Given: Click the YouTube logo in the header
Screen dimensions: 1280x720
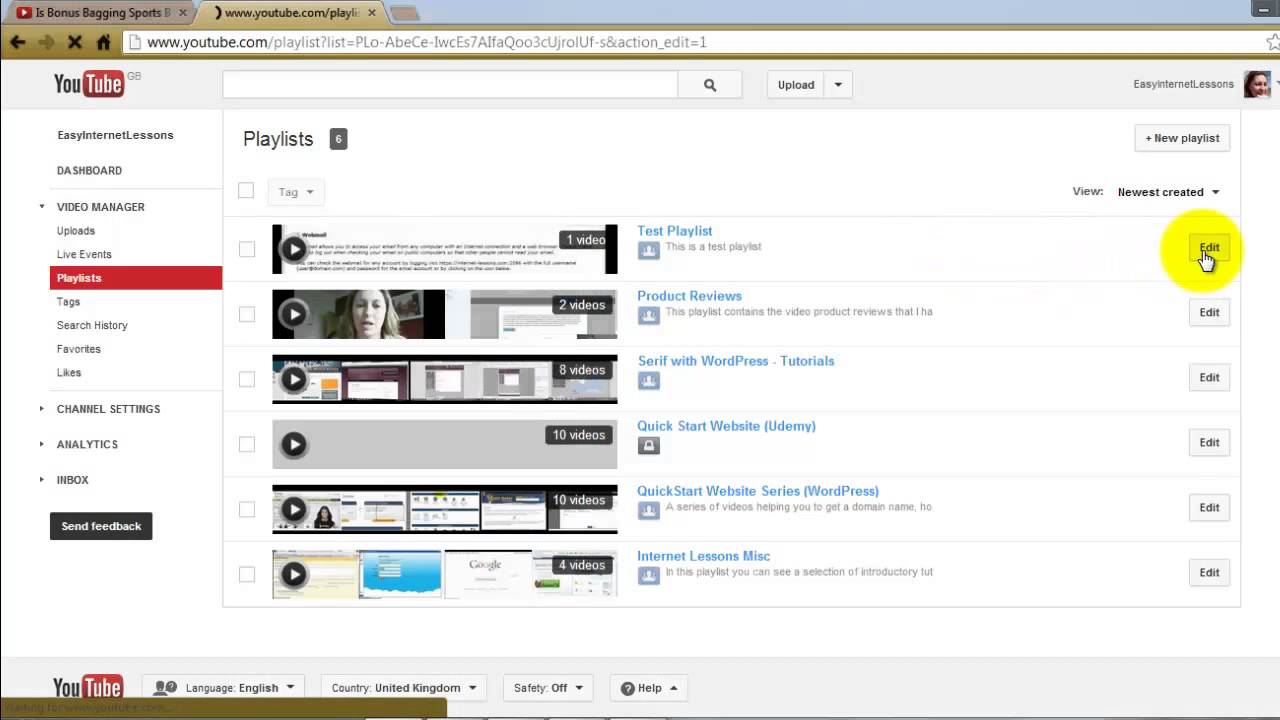Looking at the screenshot, I should [x=89, y=84].
